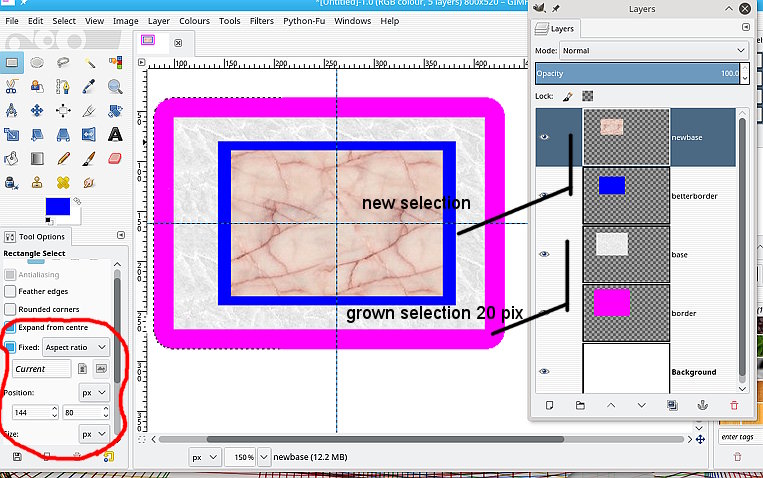Select the Zoom magnifier tool
The width and height of the screenshot is (763, 478).
pos(115,87)
